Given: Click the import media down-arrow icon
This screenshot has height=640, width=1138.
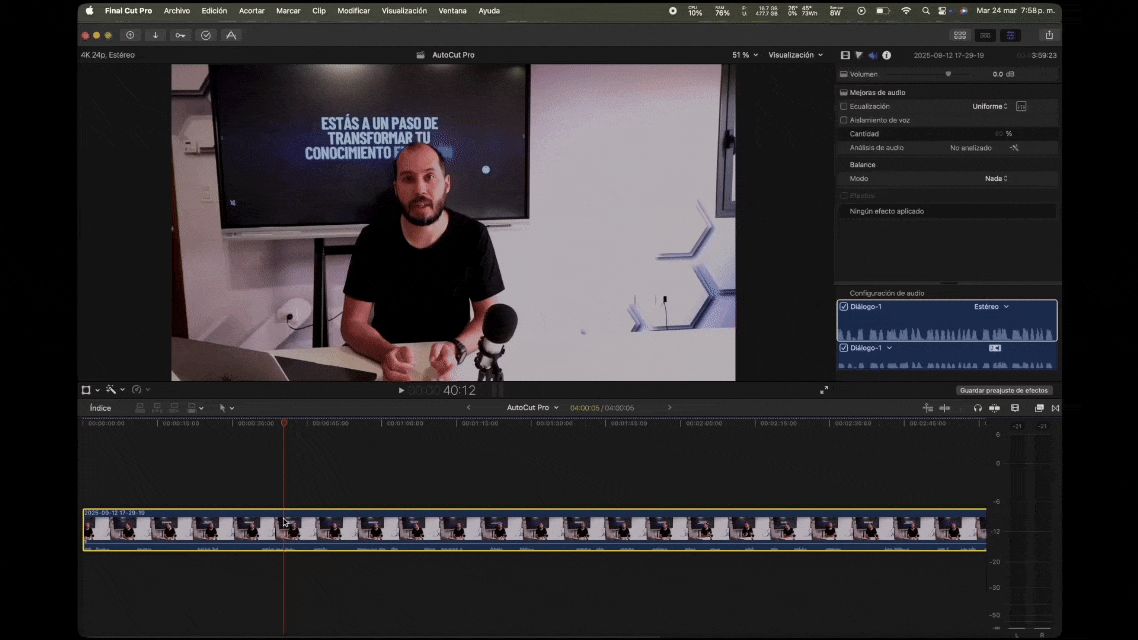Looking at the screenshot, I should (x=153, y=35).
